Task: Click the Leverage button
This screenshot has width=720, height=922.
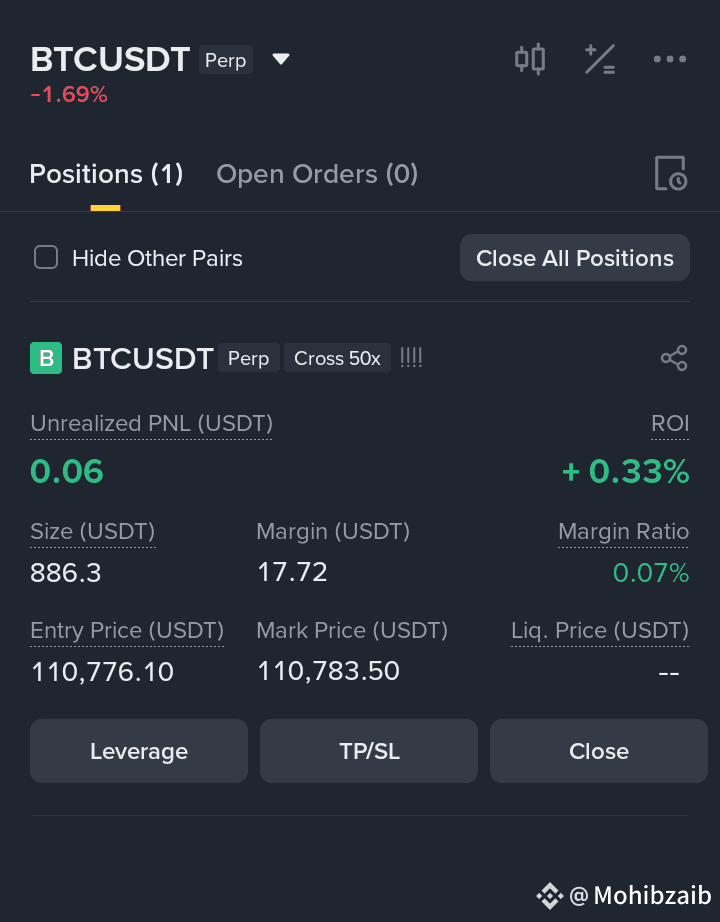Action: (x=139, y=751)
